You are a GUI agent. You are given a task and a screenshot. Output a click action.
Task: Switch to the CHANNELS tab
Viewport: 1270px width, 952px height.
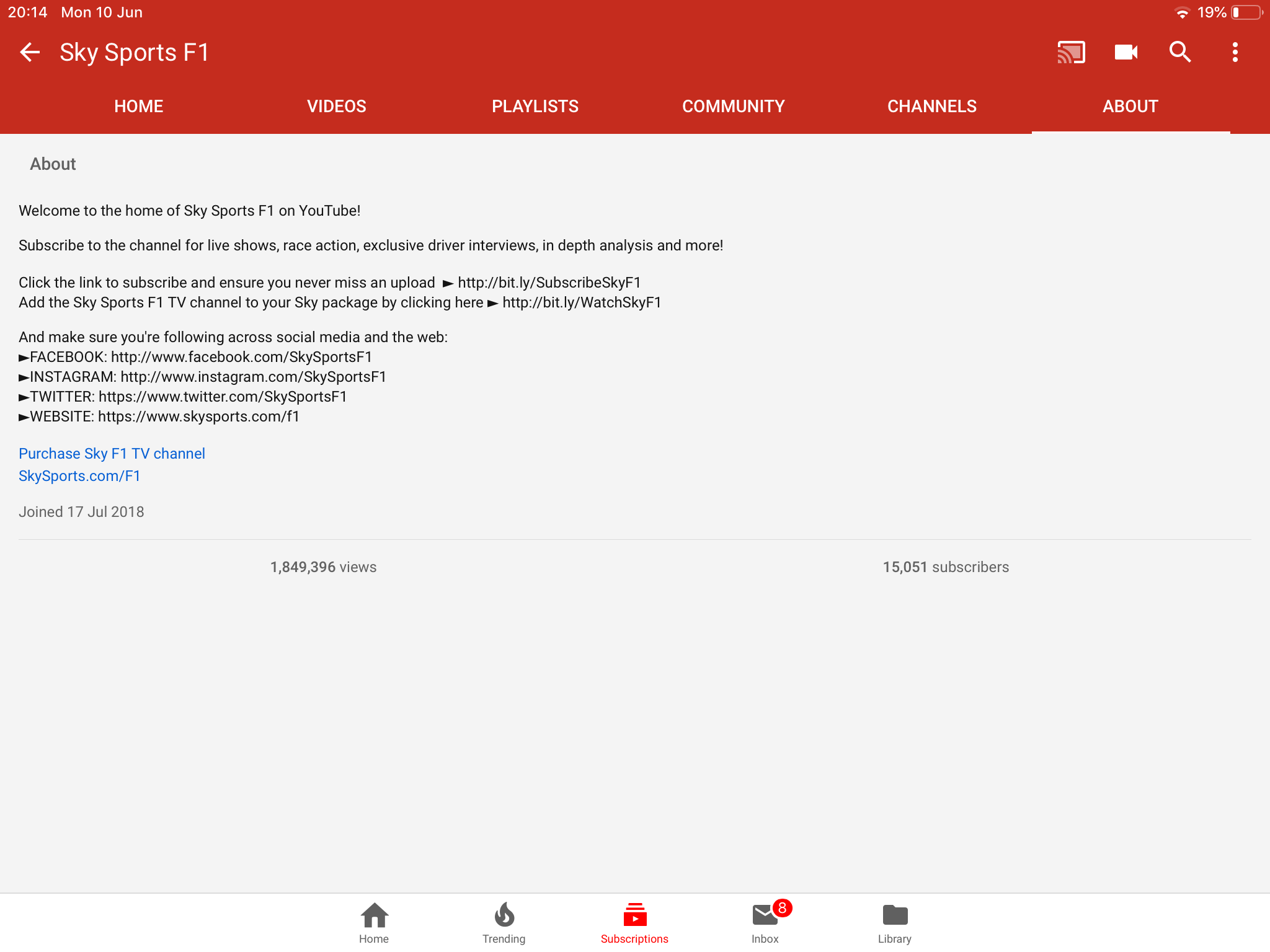click(x=932, y=107)
